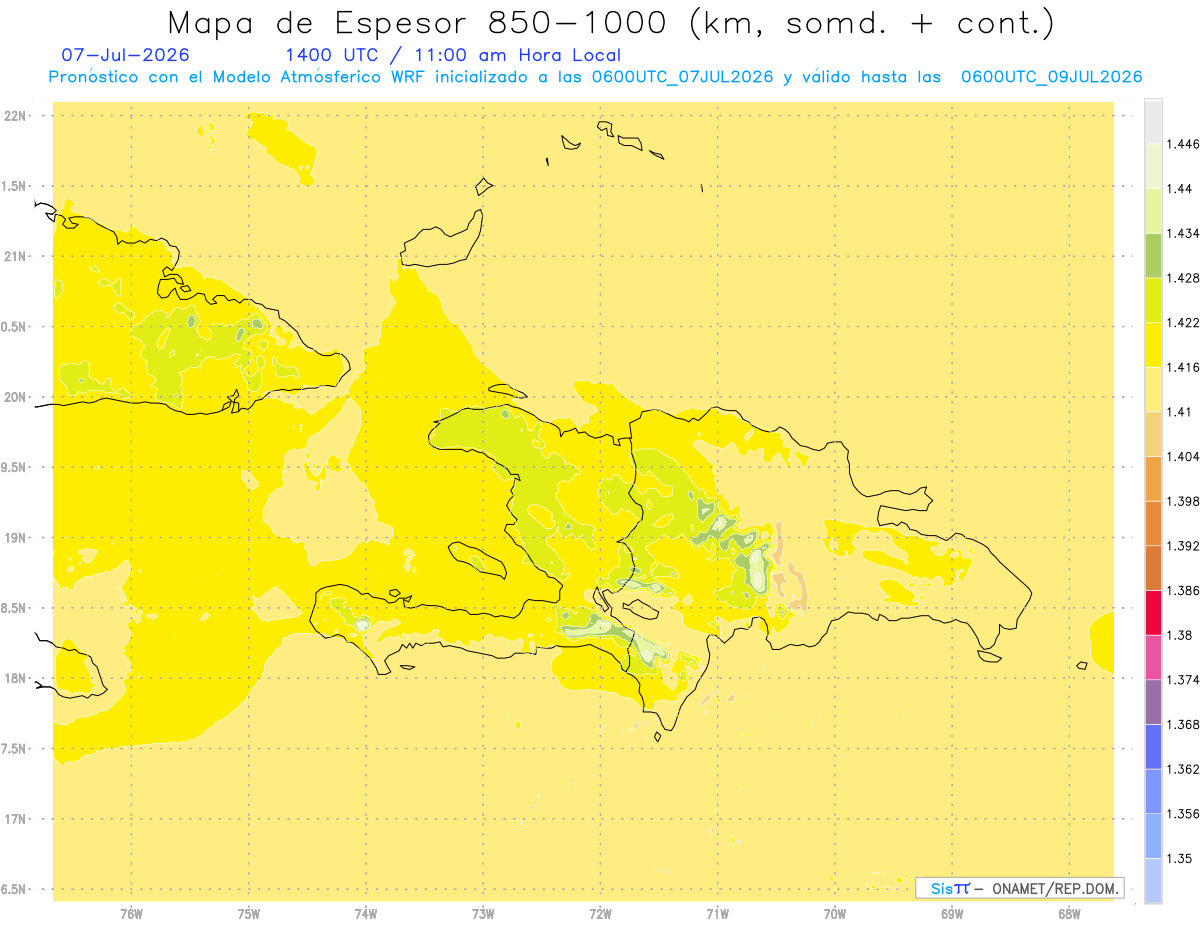Select the purple swatch between 1.368 and 1.374

(1153, 702)
